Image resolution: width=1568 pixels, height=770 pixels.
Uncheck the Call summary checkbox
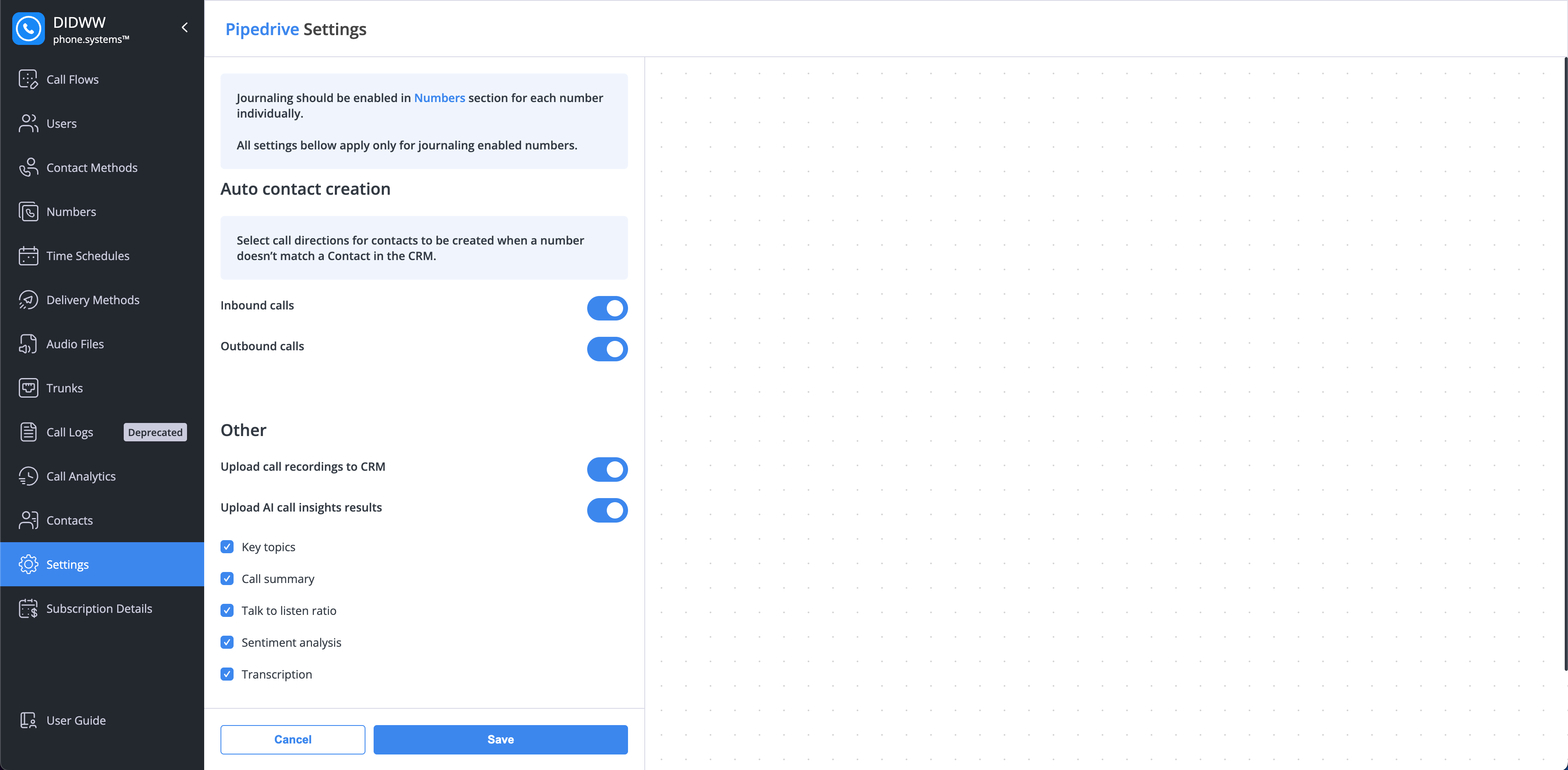227,579
